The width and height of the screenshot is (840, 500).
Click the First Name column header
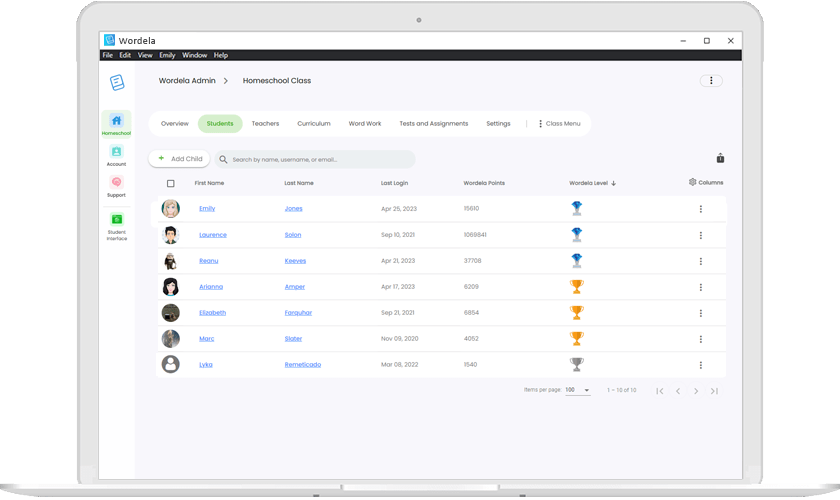209,183
